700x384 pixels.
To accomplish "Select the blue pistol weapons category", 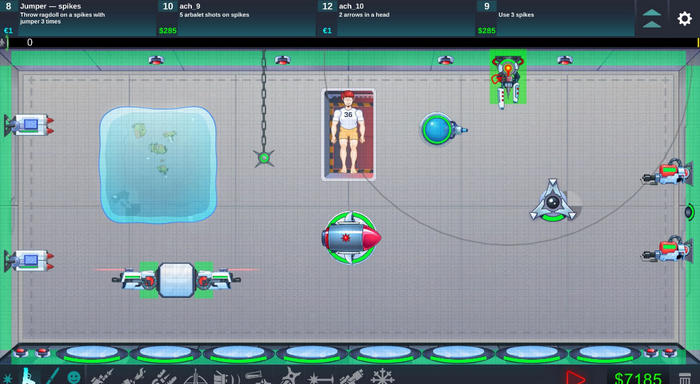I will pos(28,376).
